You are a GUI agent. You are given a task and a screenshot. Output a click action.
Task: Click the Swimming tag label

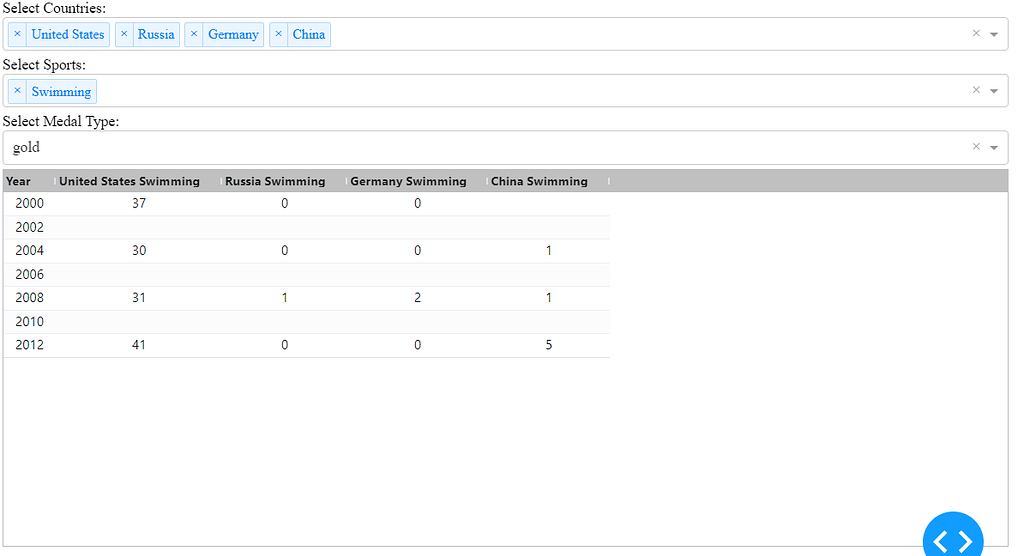tap(61, 91)
